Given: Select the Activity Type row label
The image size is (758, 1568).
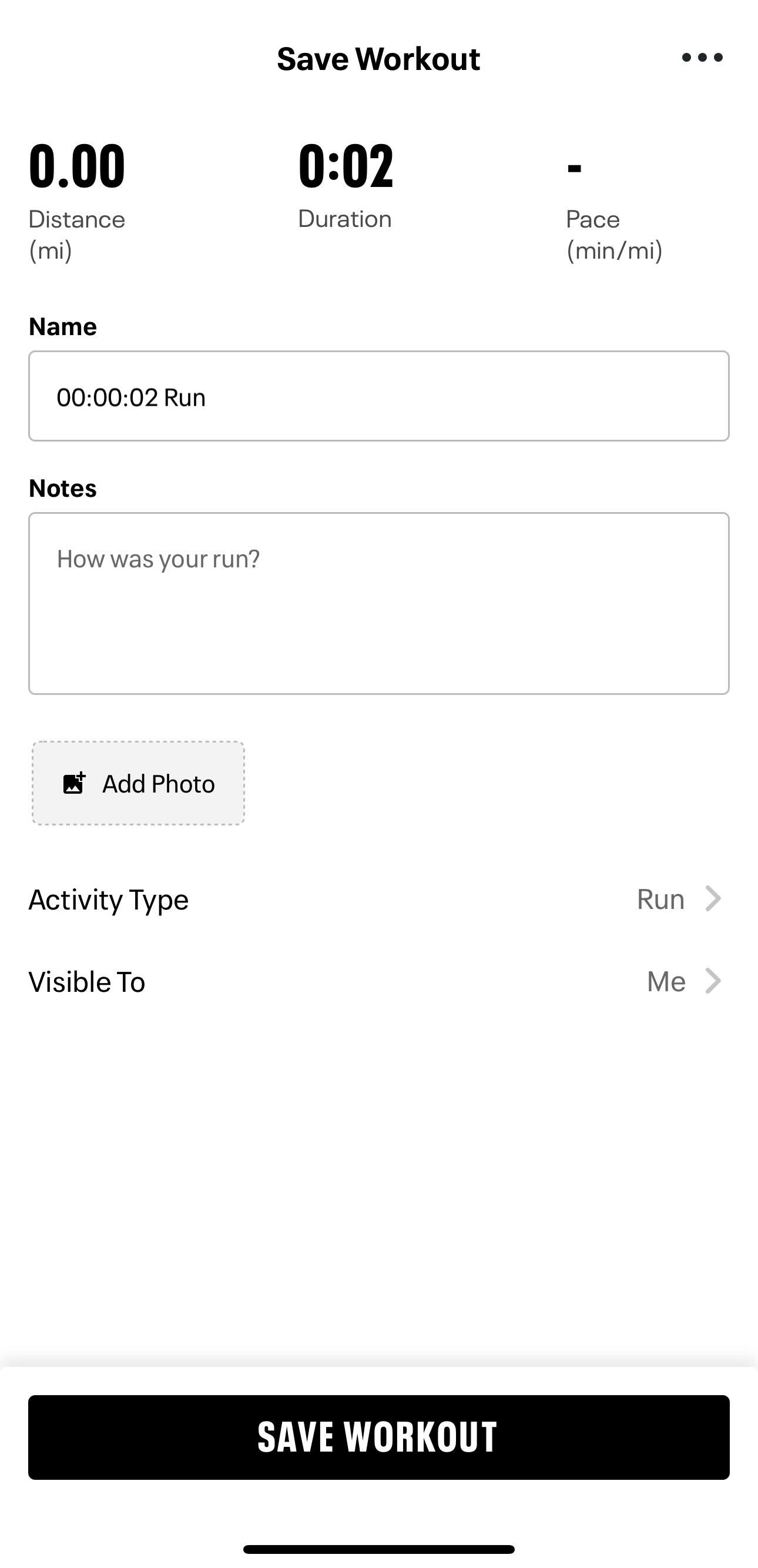Looking at the screenshot, I should 108,900.
